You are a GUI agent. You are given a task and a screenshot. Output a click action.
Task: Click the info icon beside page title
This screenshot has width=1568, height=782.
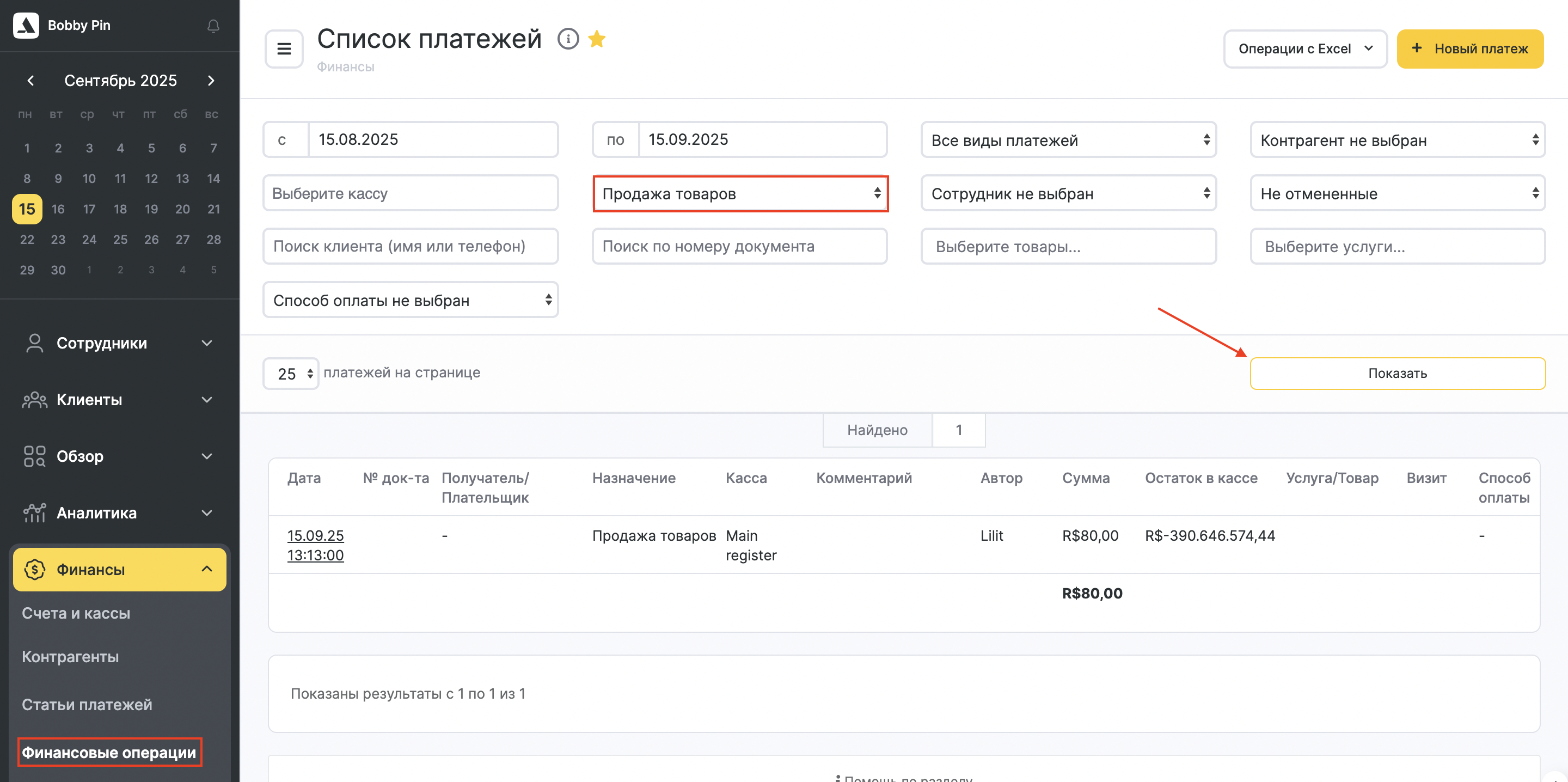568,39
